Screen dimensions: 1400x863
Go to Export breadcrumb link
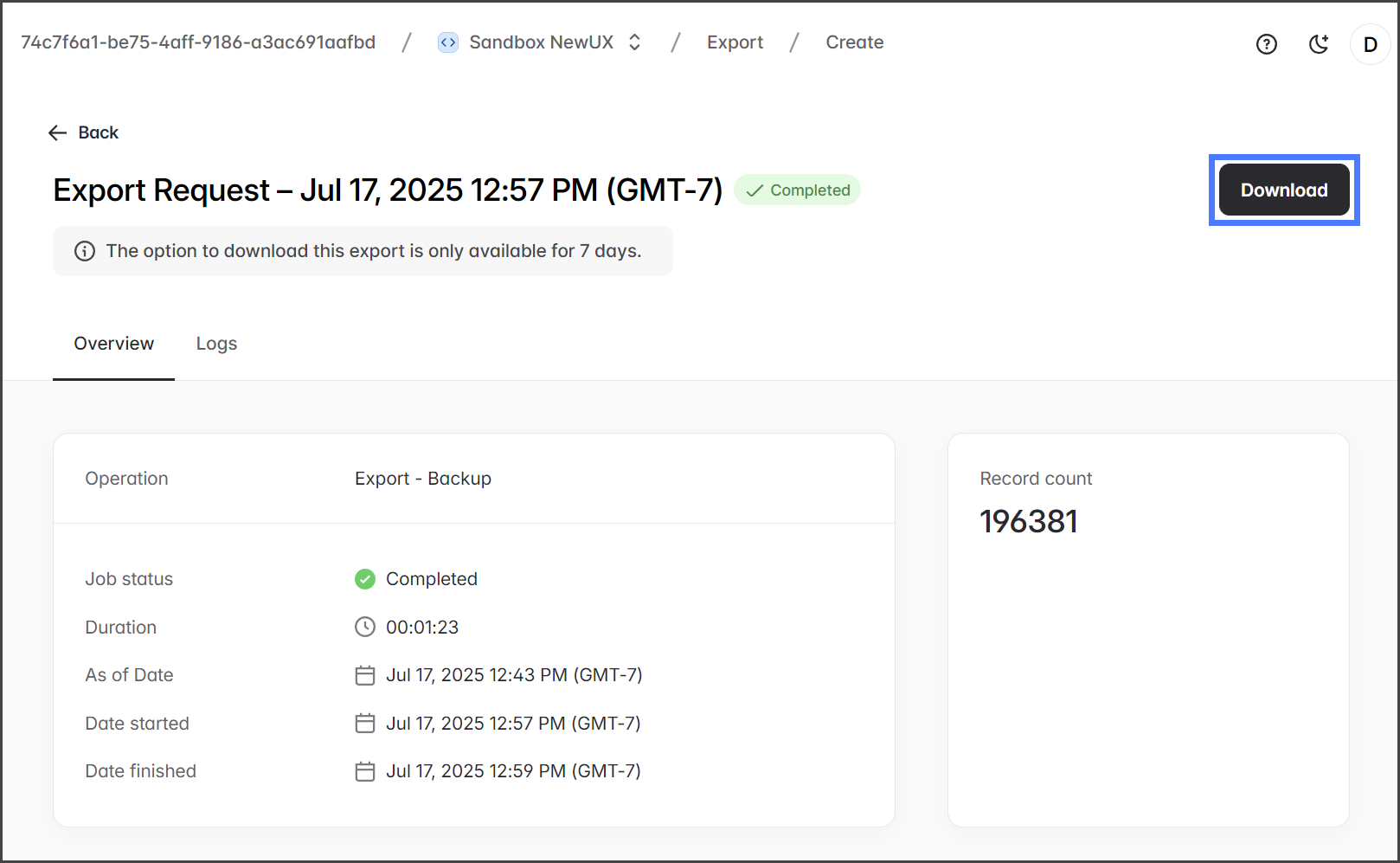tap(735, 42)
